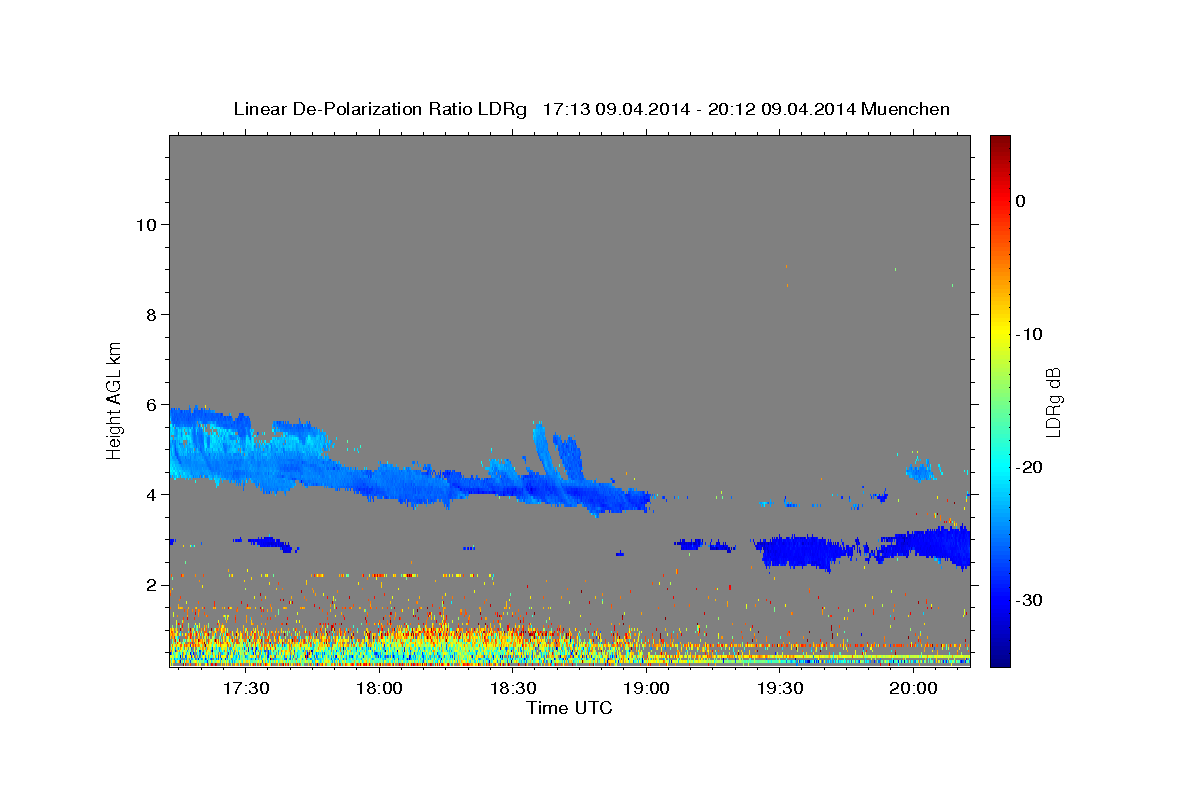
Task: Click the 'Time UTC' x-axis label
Action: coord(569,708)
